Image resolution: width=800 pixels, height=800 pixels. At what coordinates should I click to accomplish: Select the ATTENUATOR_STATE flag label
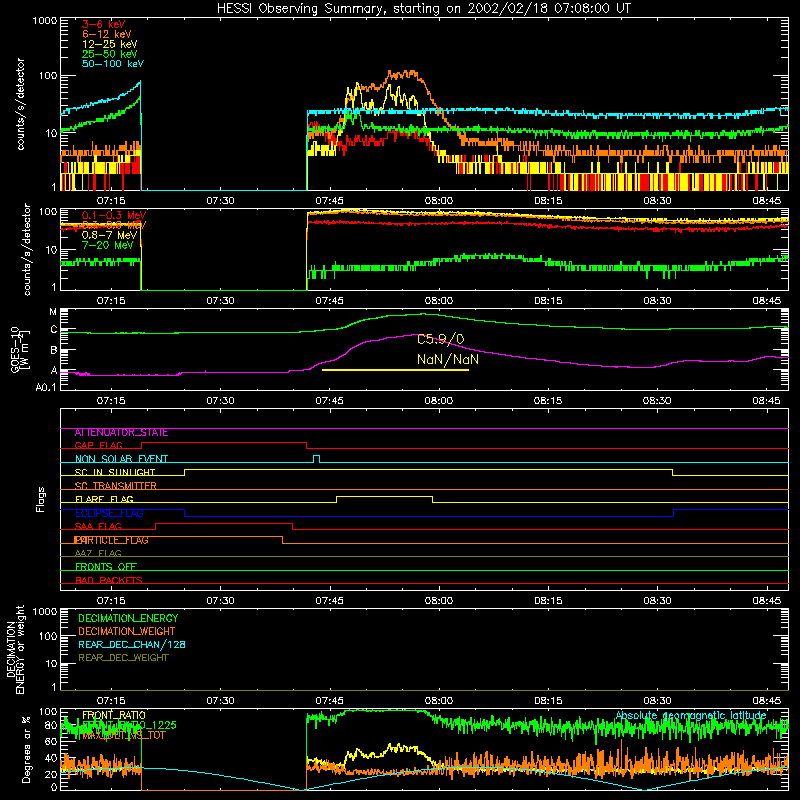pos(121,433)
